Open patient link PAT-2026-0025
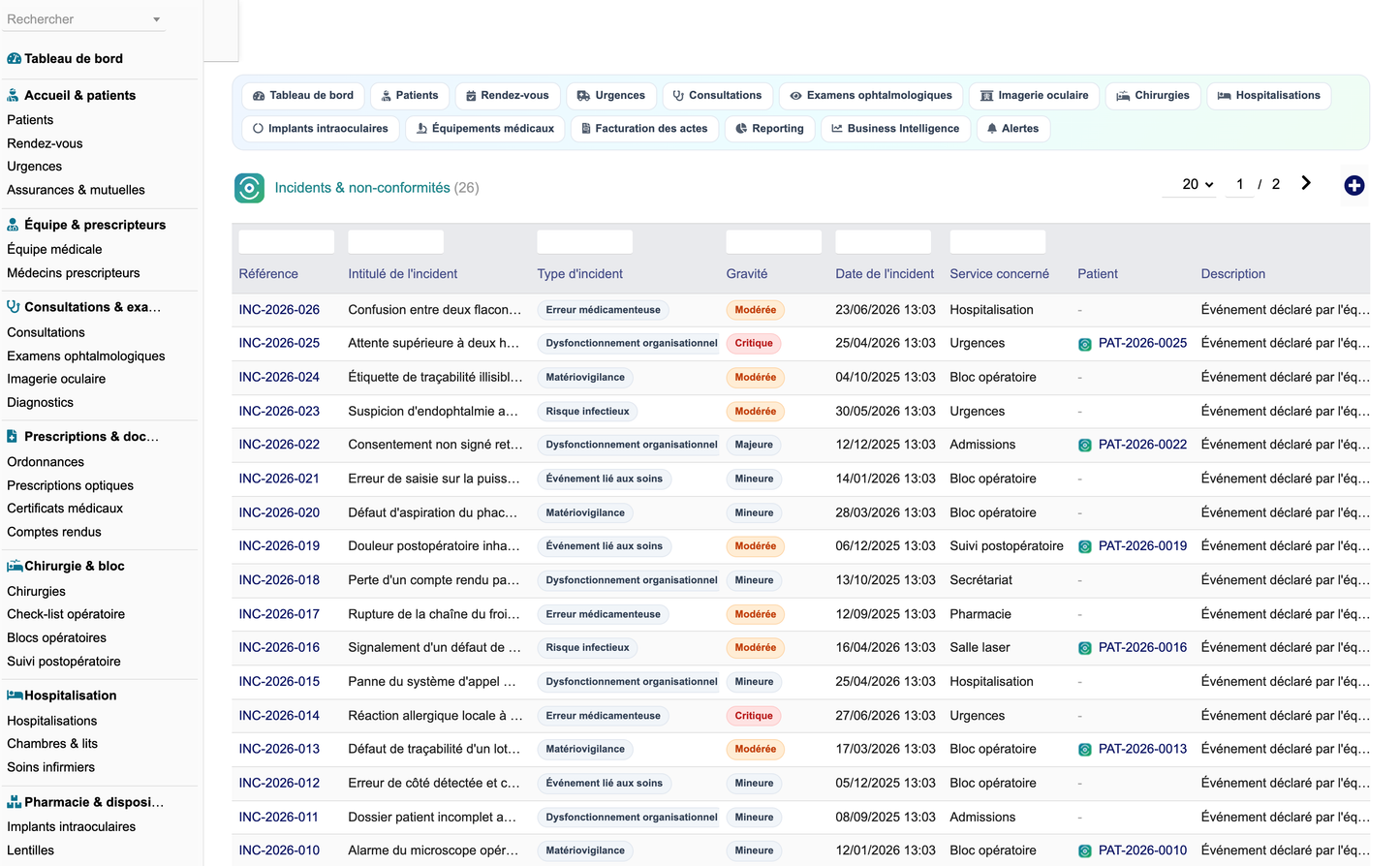The width and height of the screenshot is (1400, 866). point(1142,343)
